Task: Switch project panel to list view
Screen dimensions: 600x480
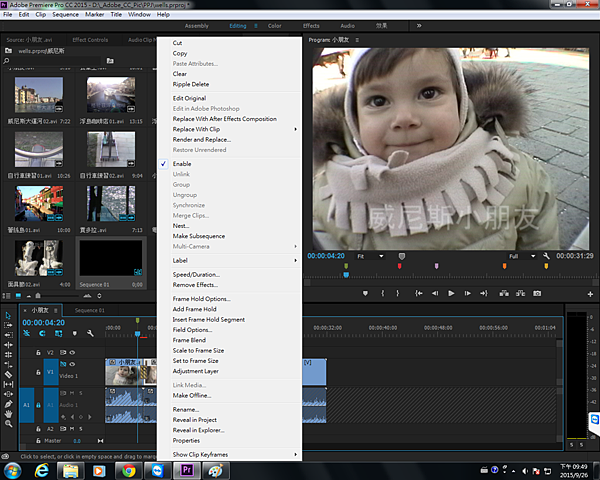Action: click(7, 296)
